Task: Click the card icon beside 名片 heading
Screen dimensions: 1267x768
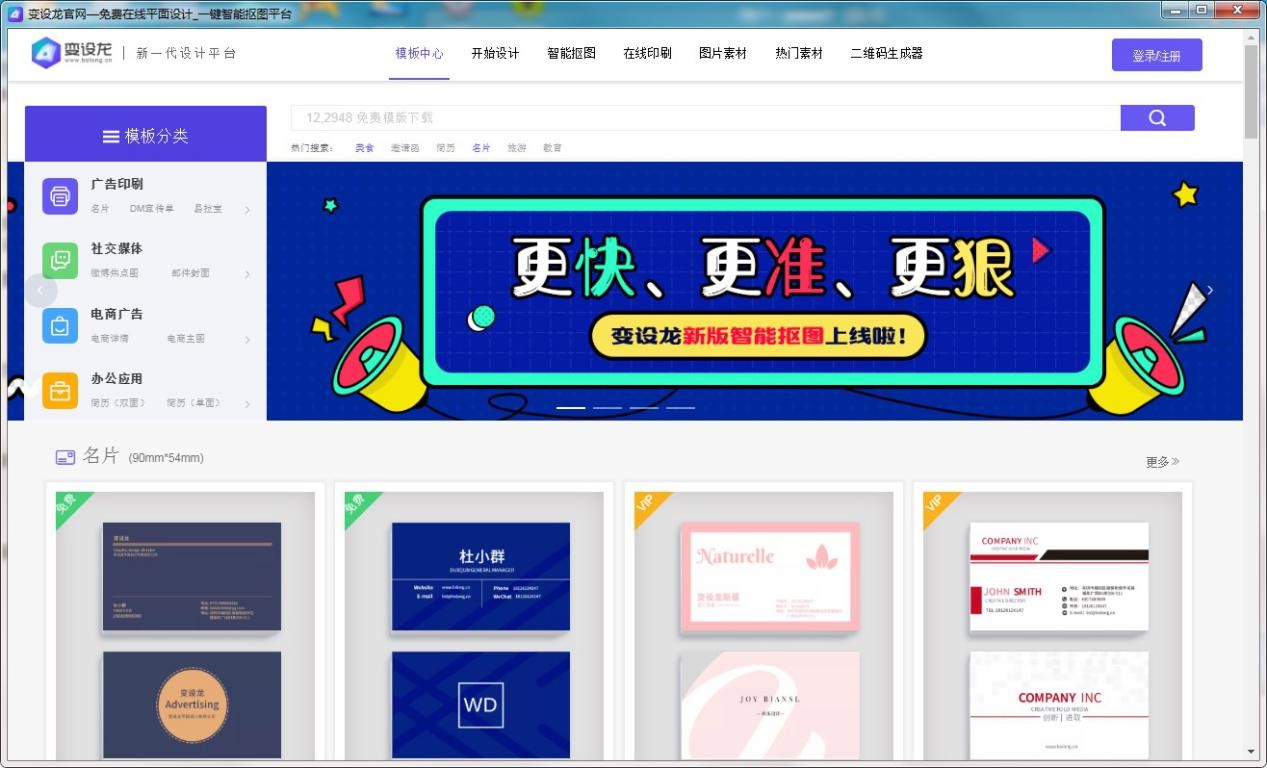Action: (x=65, y=457)
